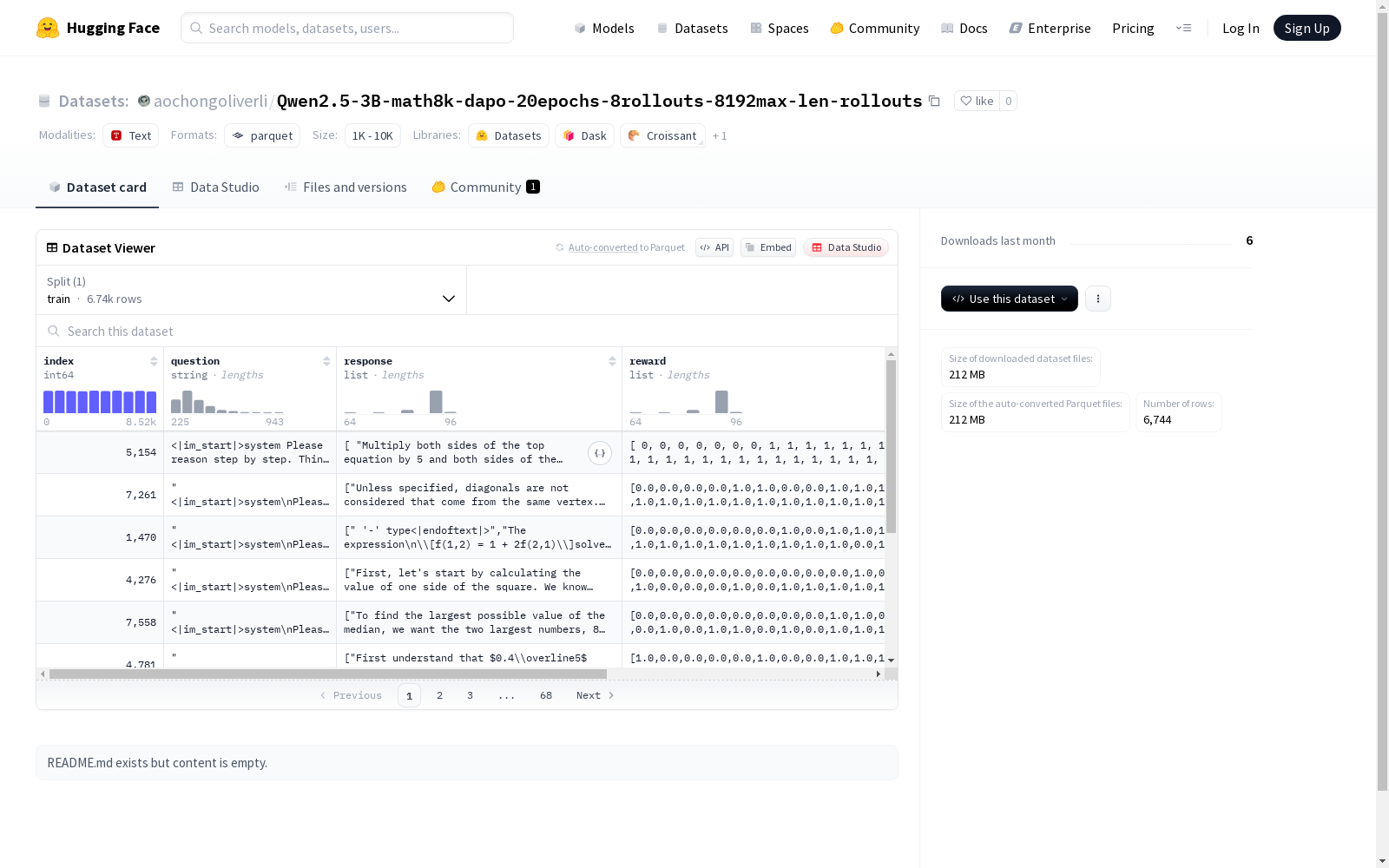Viewport: 1389px width, 868px height.
Task: Sort the response column
Action: [x=612, y=361]
